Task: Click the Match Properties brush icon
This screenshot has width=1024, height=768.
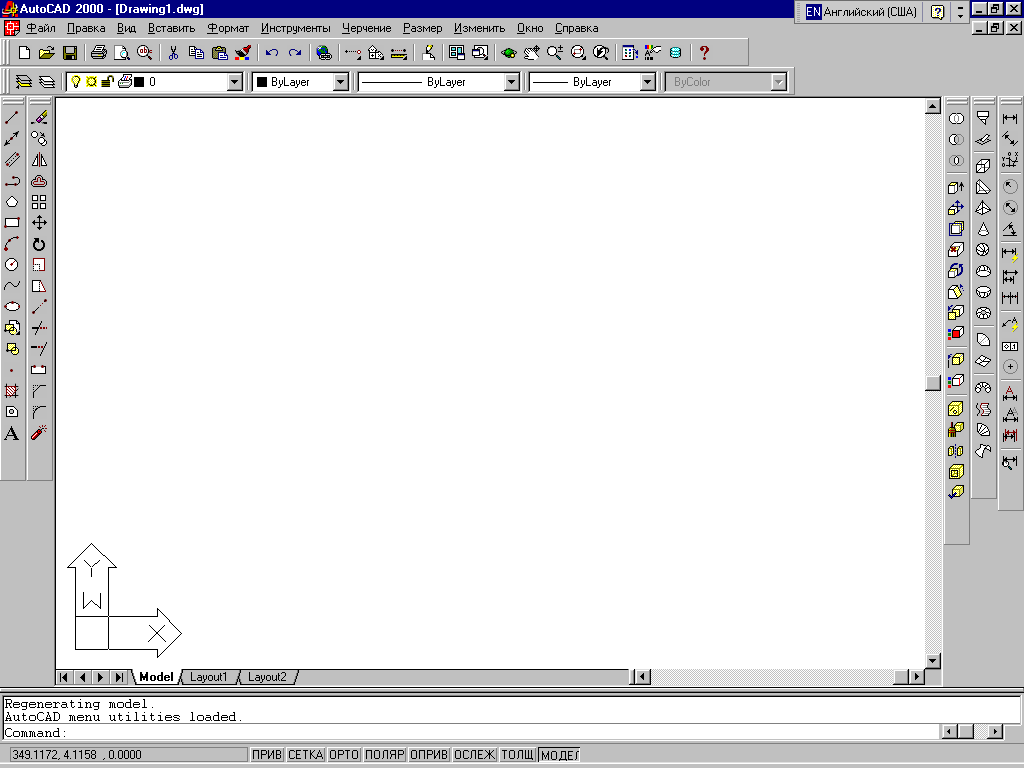Action: coord(242,53)
